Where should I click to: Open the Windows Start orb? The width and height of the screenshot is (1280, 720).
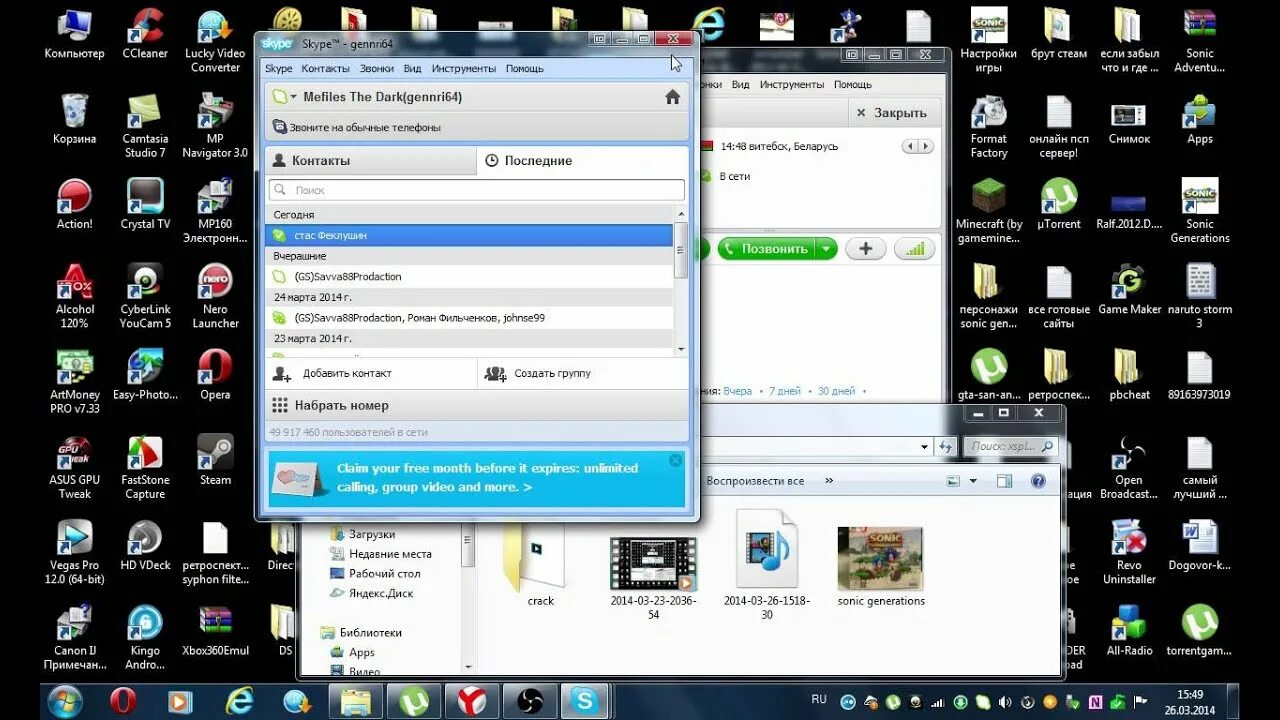(x=66, y=701)
